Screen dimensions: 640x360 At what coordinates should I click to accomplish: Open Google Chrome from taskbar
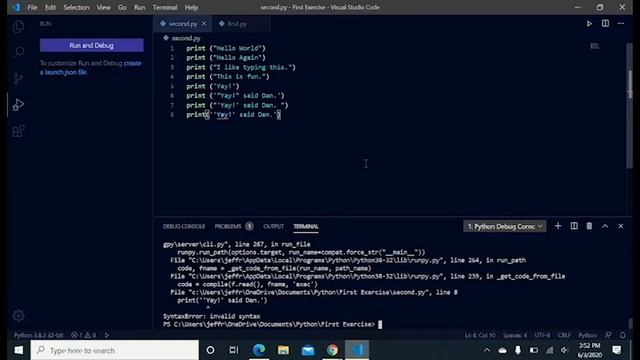coord(332,350)
